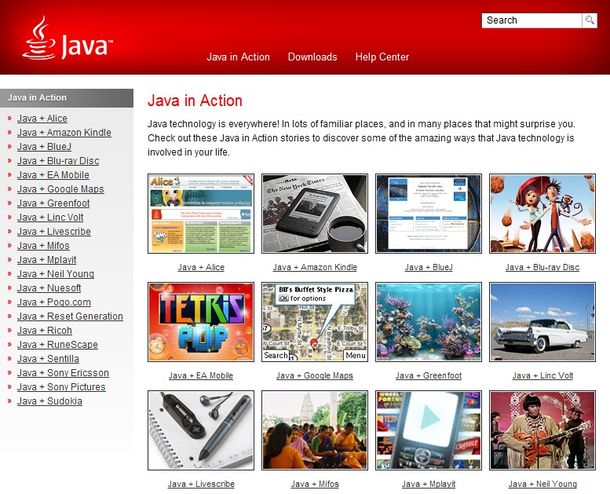Click the Java coffee cup logo

tap(67, 38)
